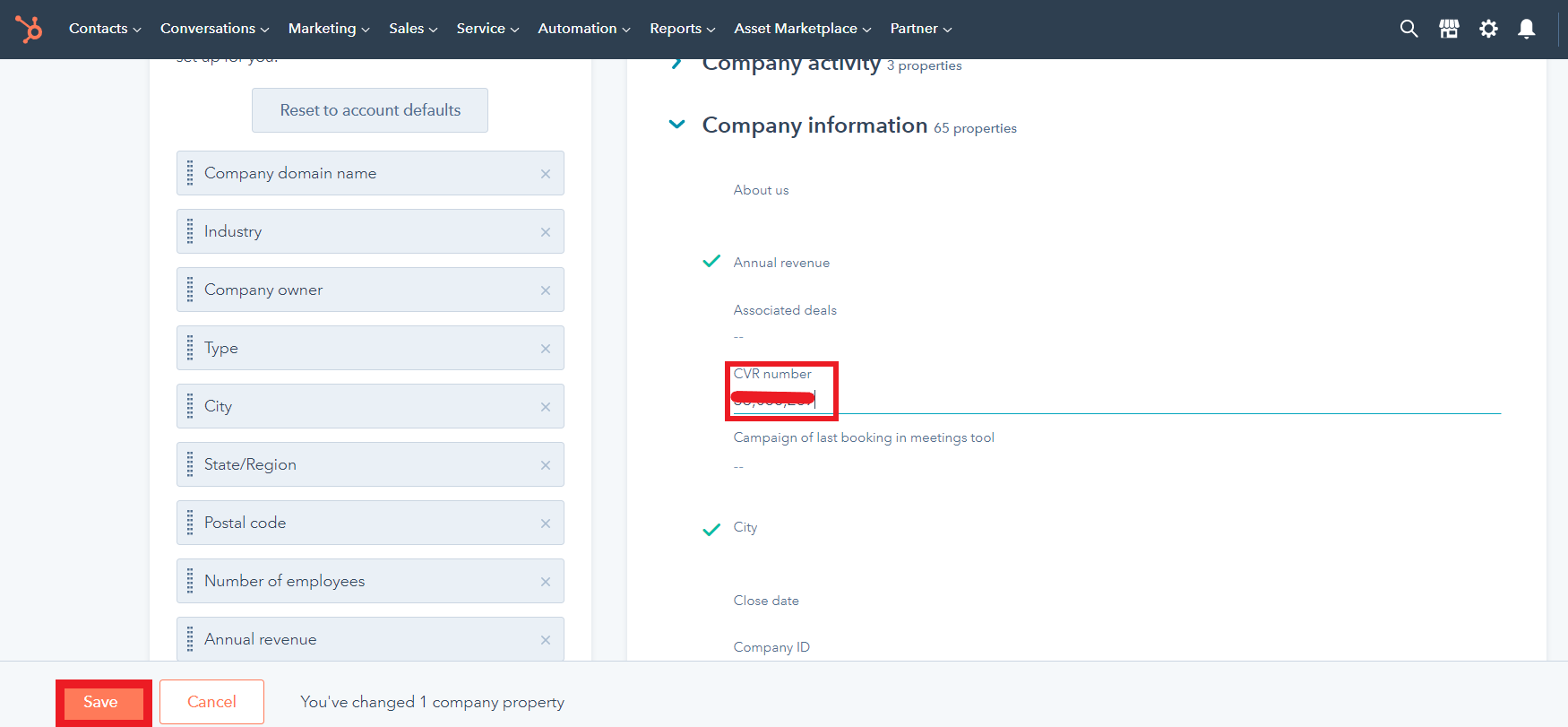The width and height of the screenshot is (1568, 727).
Task: Click the Company domain name row
Action: (370, 173)
